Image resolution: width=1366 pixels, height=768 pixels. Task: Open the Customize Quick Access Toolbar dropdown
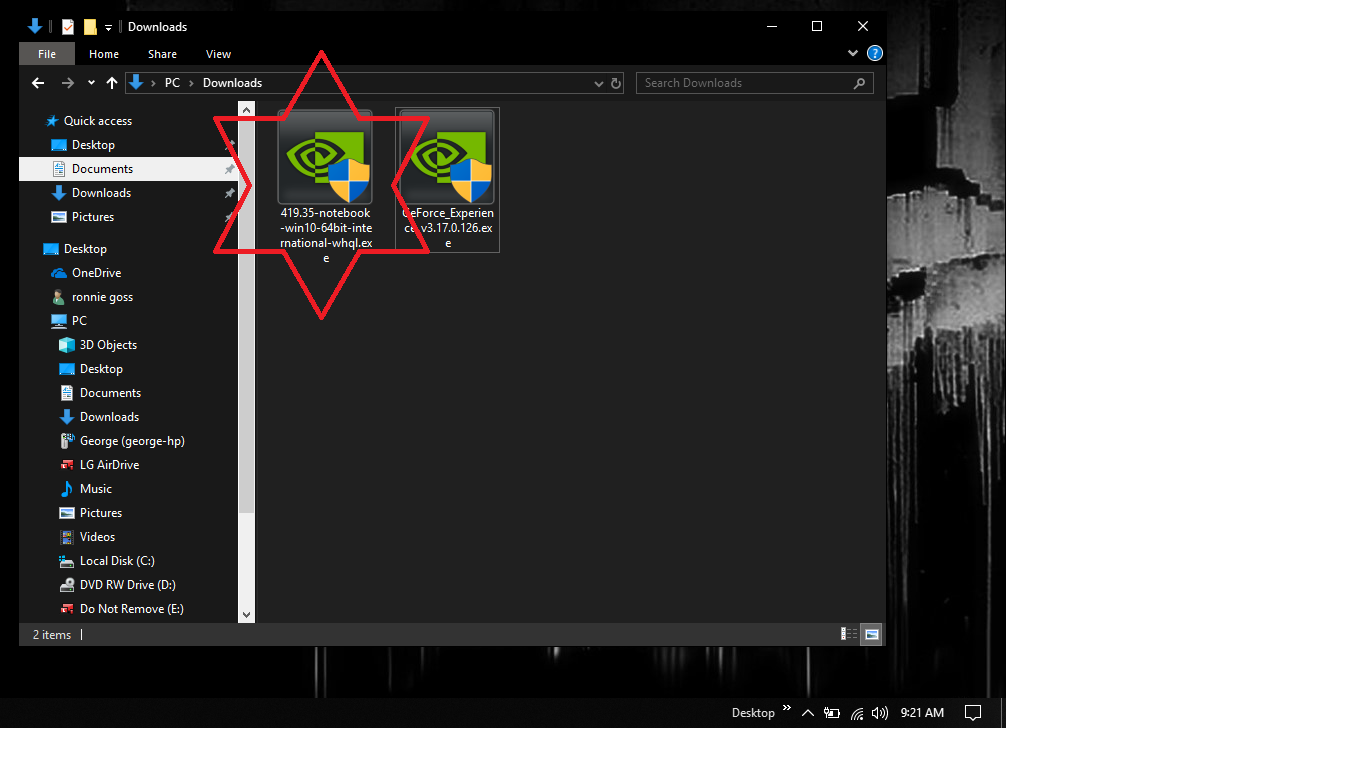click(108, 27)
